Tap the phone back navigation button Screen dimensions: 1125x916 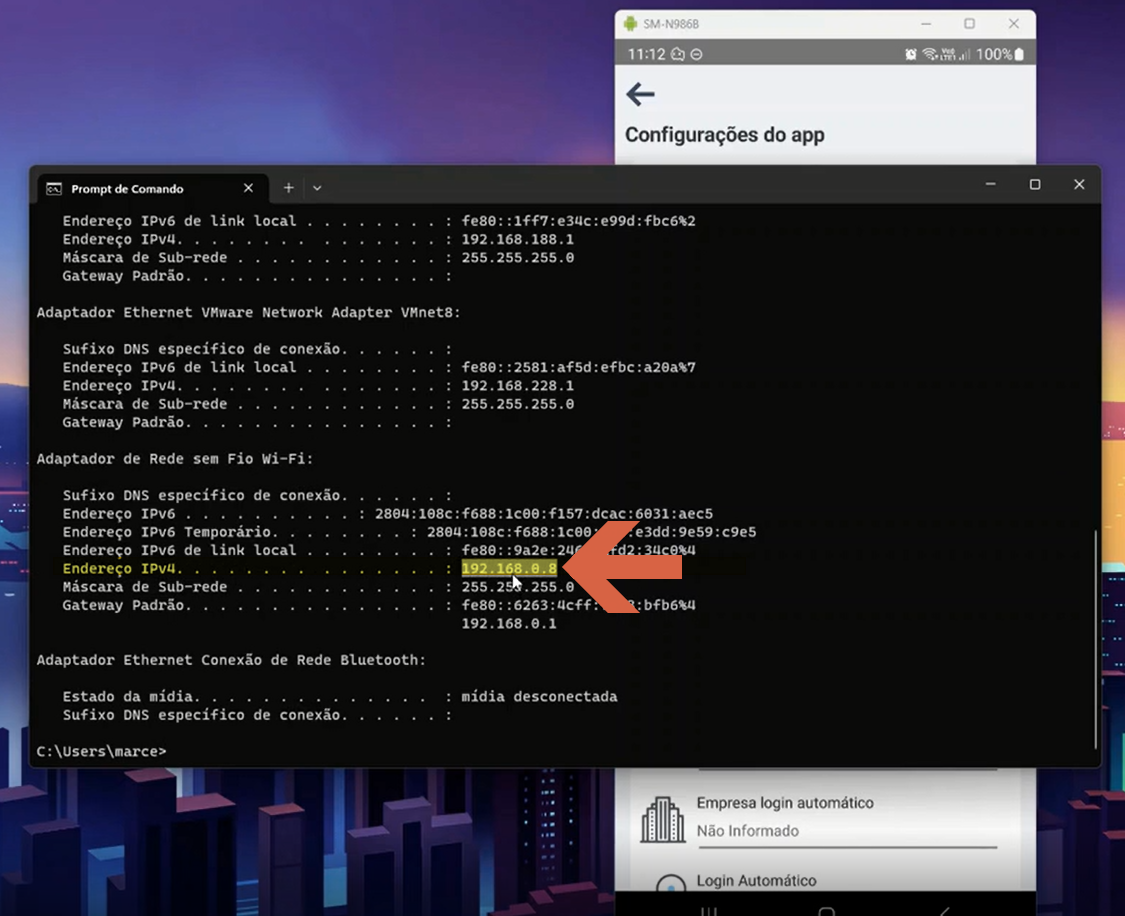click(944, 911)
